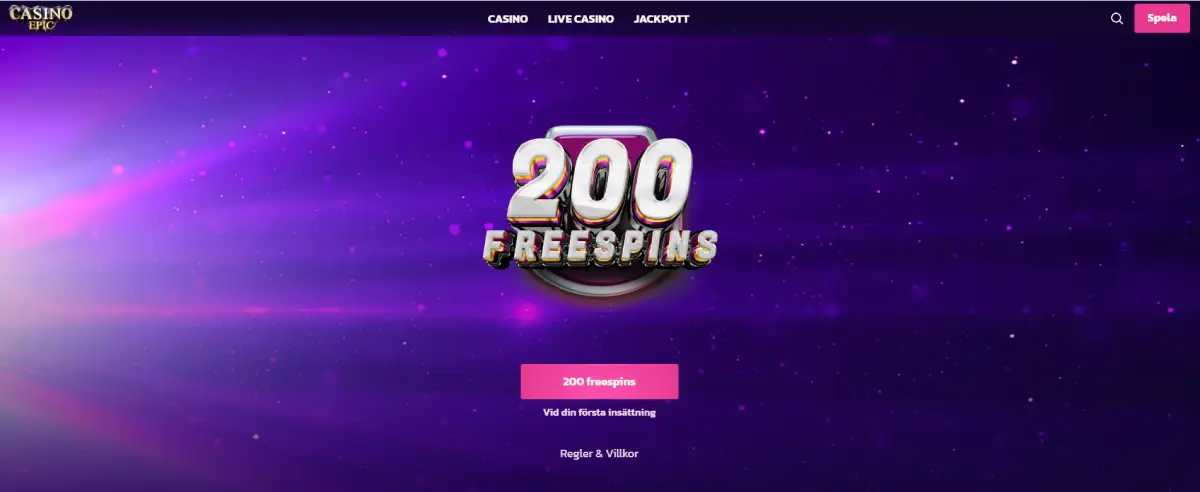Click the pink Spela button
The image size is (1200, 492).
[x=1162, y=18]
